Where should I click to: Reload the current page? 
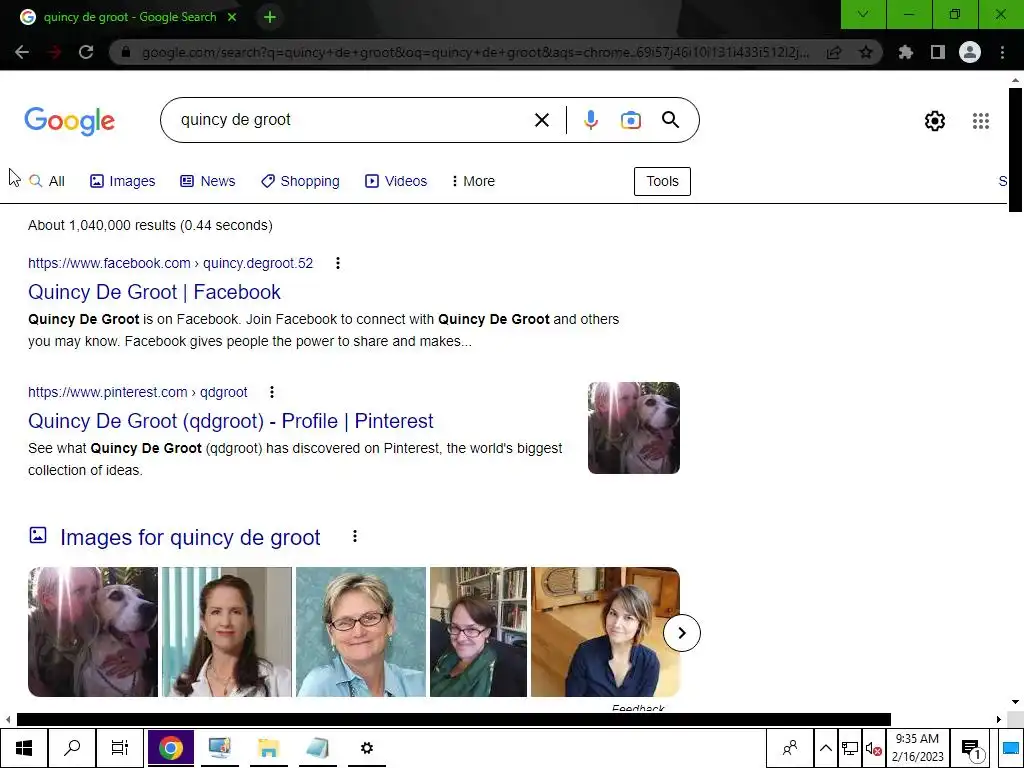tap(86, 52)
